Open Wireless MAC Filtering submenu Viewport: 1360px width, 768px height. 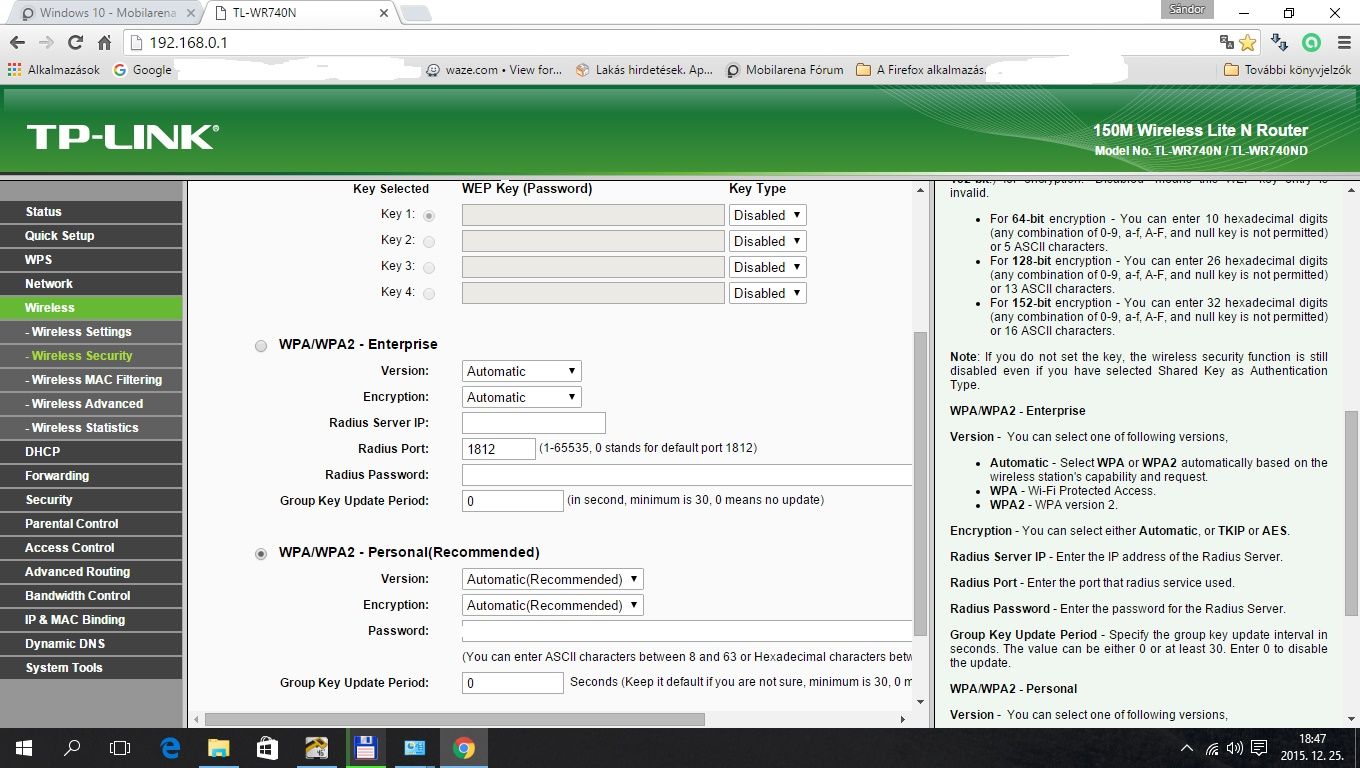pos(91,380)
